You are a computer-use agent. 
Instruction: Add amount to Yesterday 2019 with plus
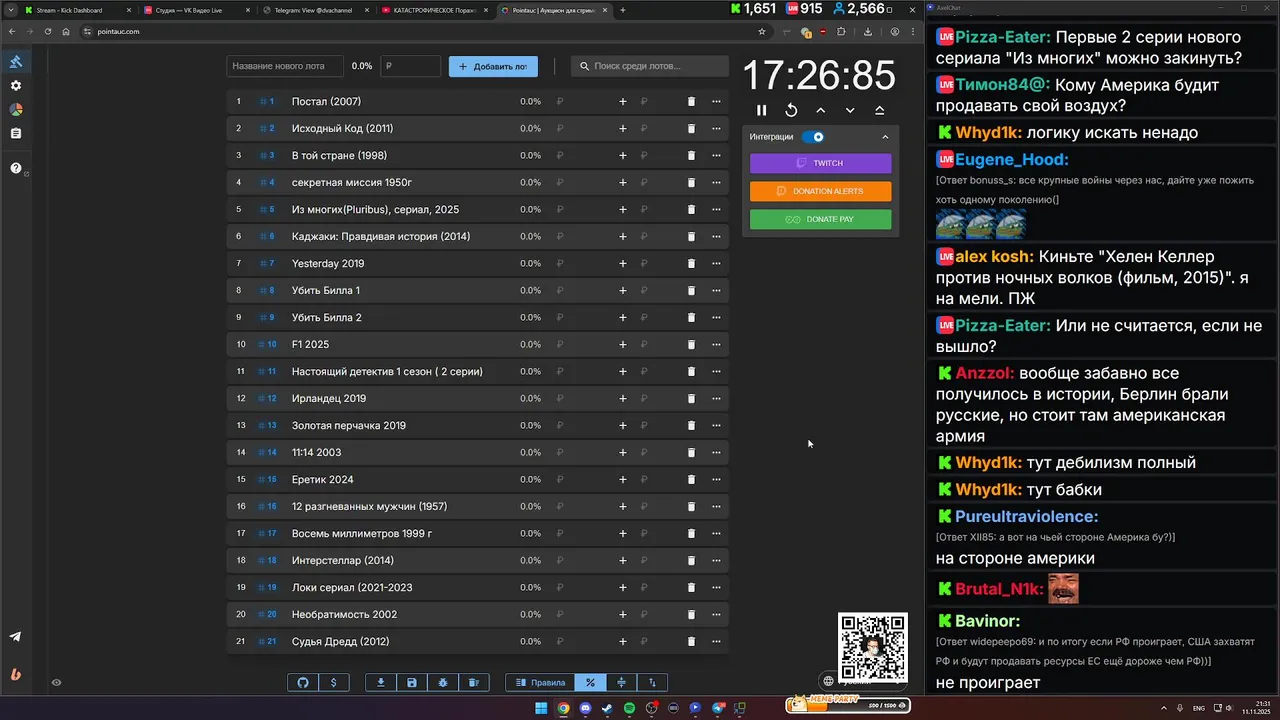coord(623,264)
